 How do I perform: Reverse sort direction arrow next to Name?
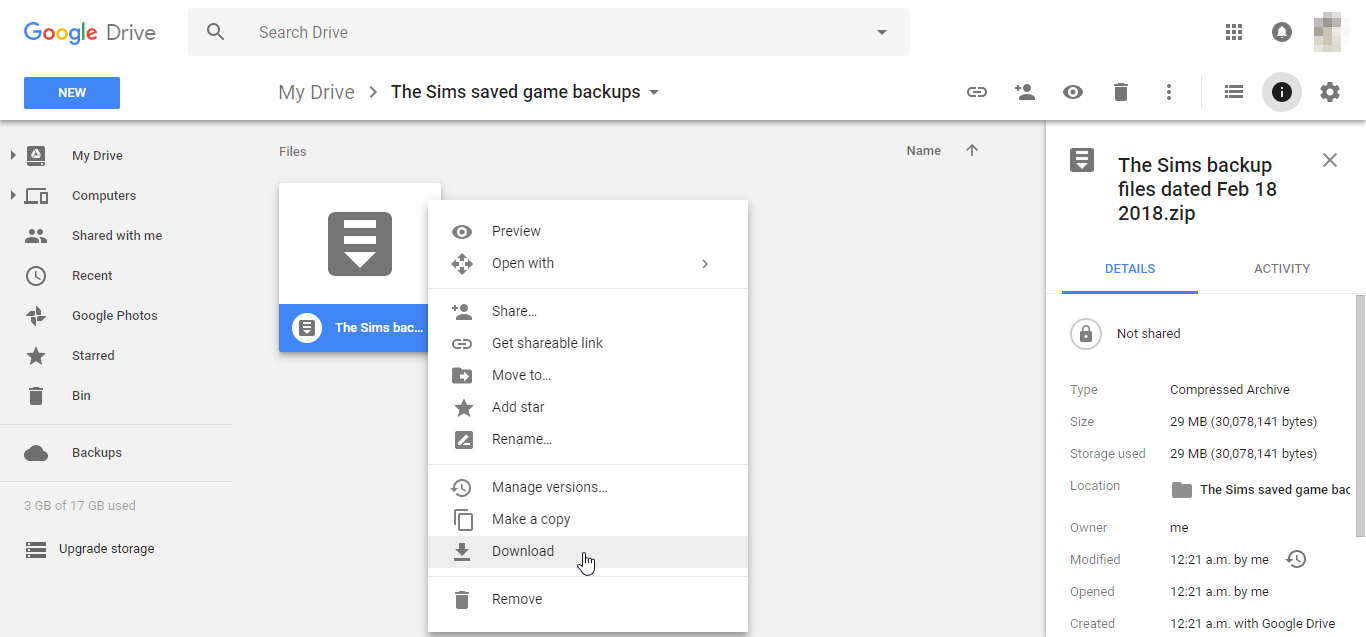(972, 150)
